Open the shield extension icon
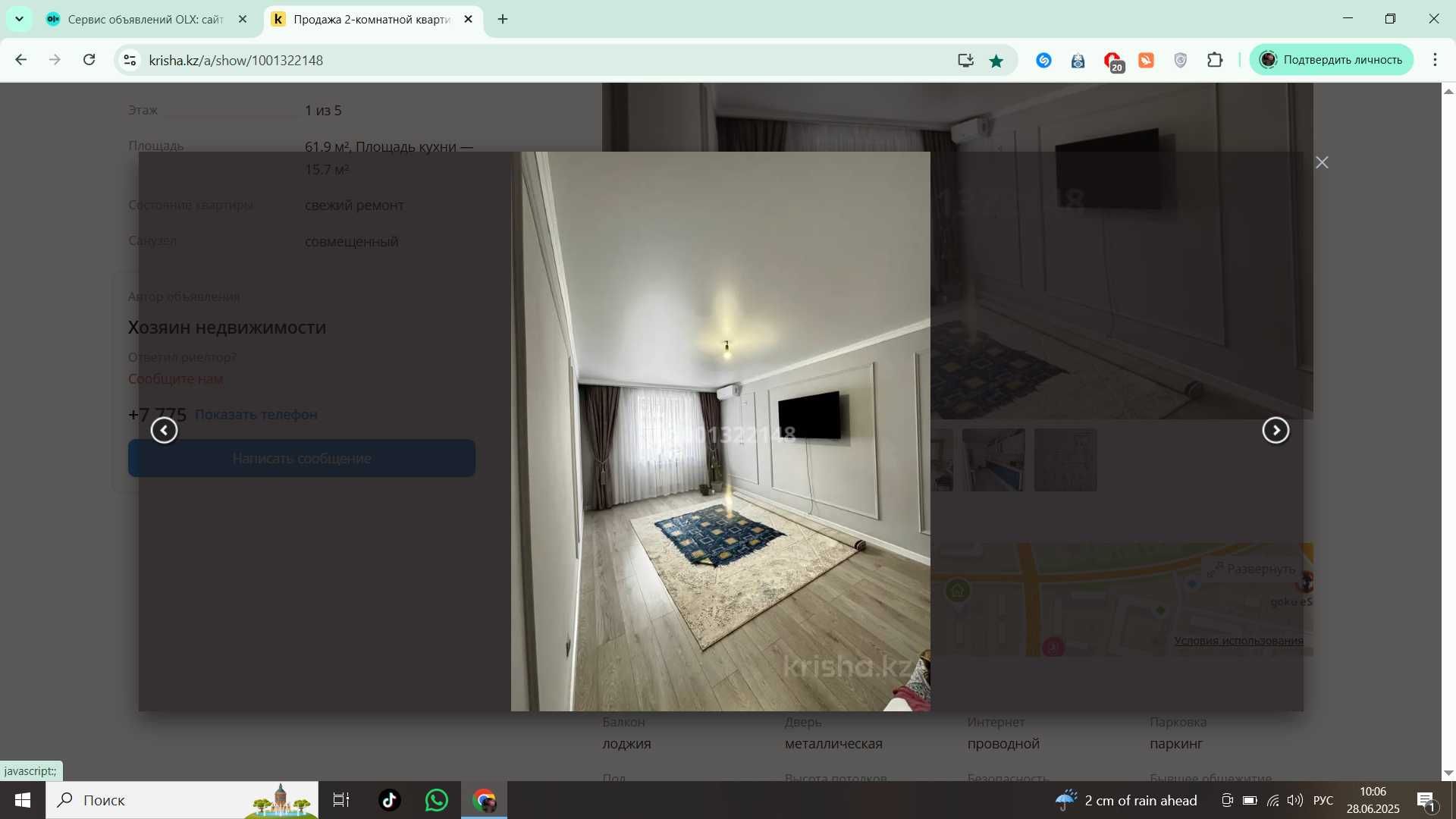The height and width of the screenshot is (819, 1456). coord(1180,61)
